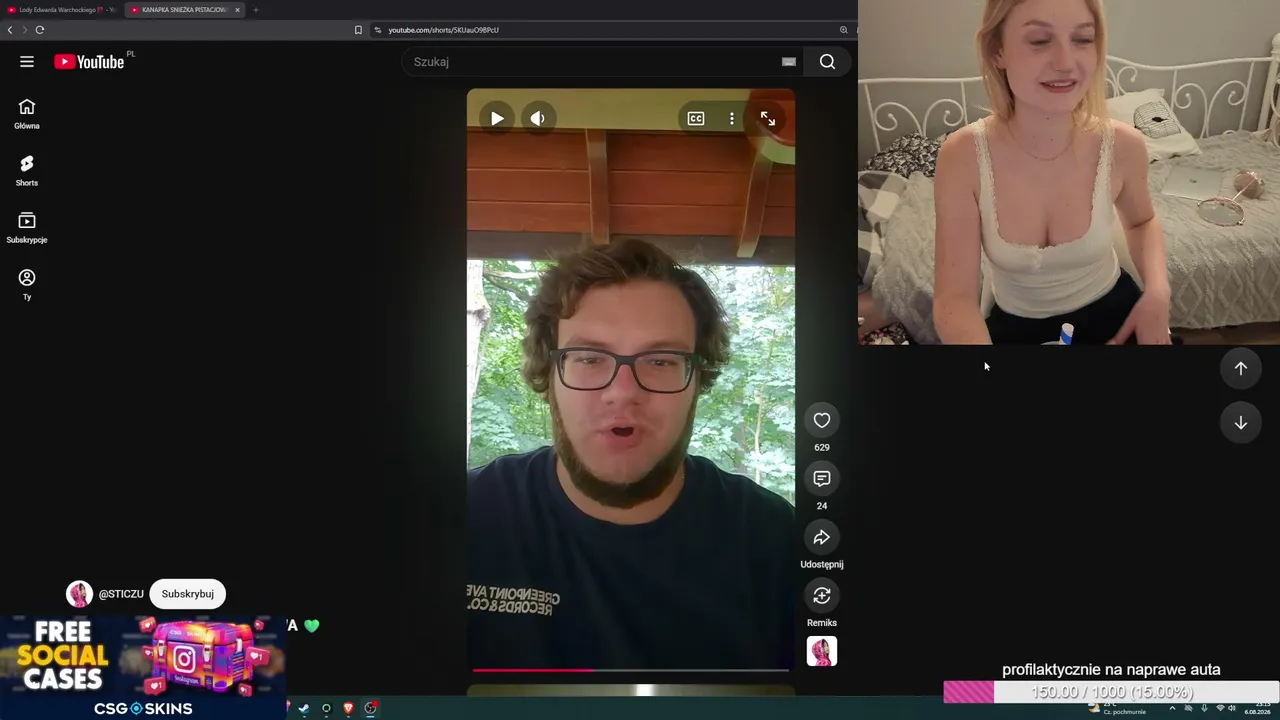
Task: Remix this Short
Action: pyautogui.click(x=822, y=596)
